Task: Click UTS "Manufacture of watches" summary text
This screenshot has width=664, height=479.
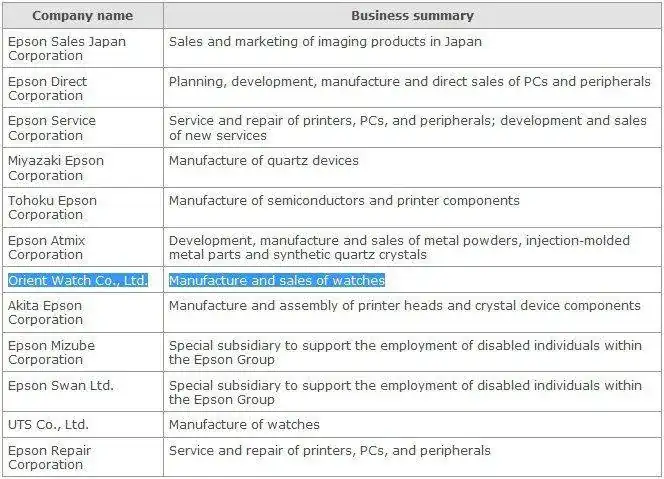Action: tap(244, 425)
